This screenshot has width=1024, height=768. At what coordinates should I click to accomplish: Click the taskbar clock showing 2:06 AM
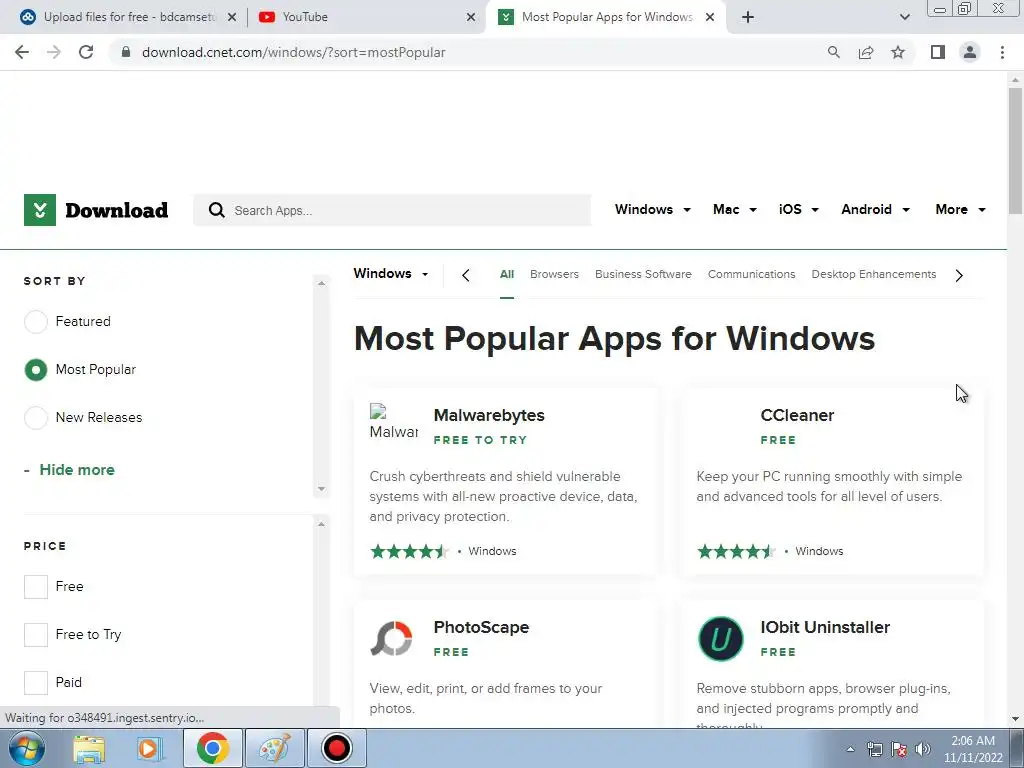click(972, 749)
